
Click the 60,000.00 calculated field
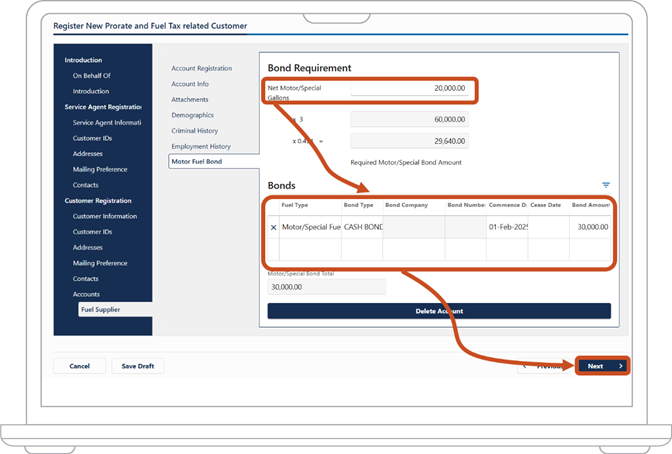coord(409,119)
